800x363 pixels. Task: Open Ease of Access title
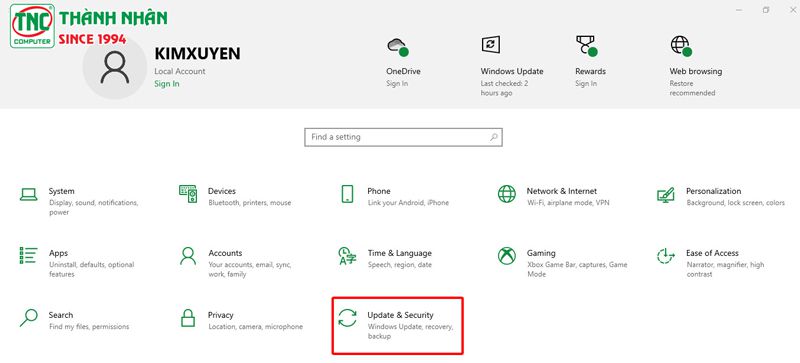click(x=712, y=253)
